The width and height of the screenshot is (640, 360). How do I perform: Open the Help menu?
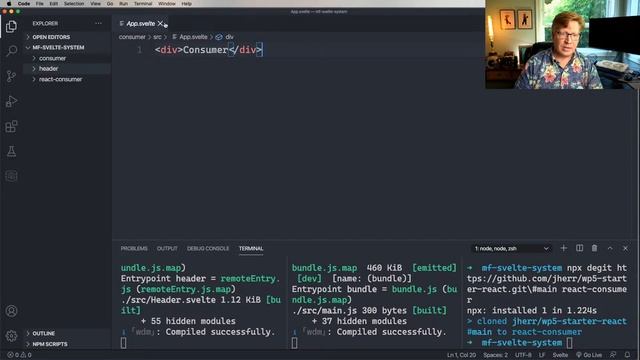click(187, 4)
